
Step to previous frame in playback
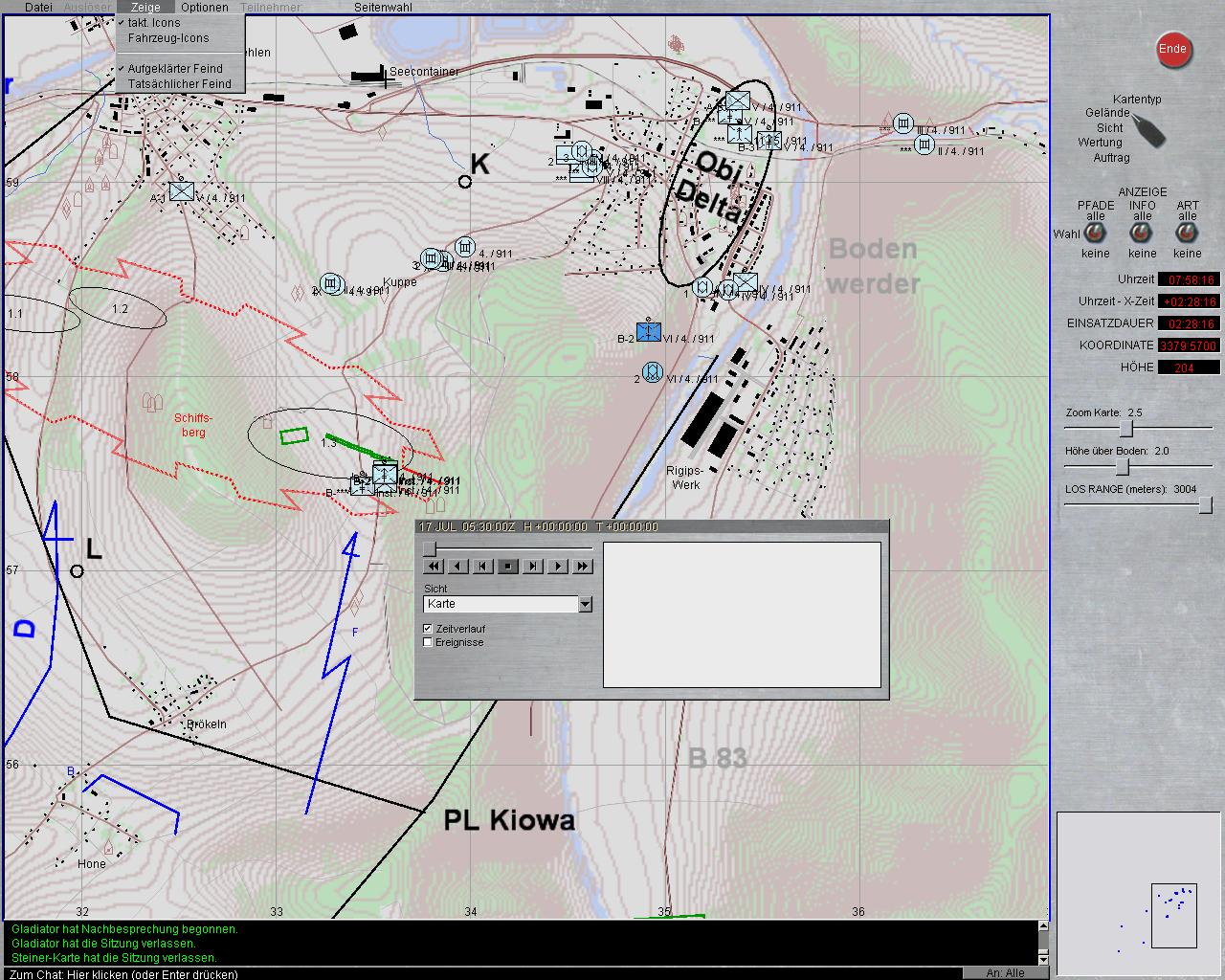(483, 567)
